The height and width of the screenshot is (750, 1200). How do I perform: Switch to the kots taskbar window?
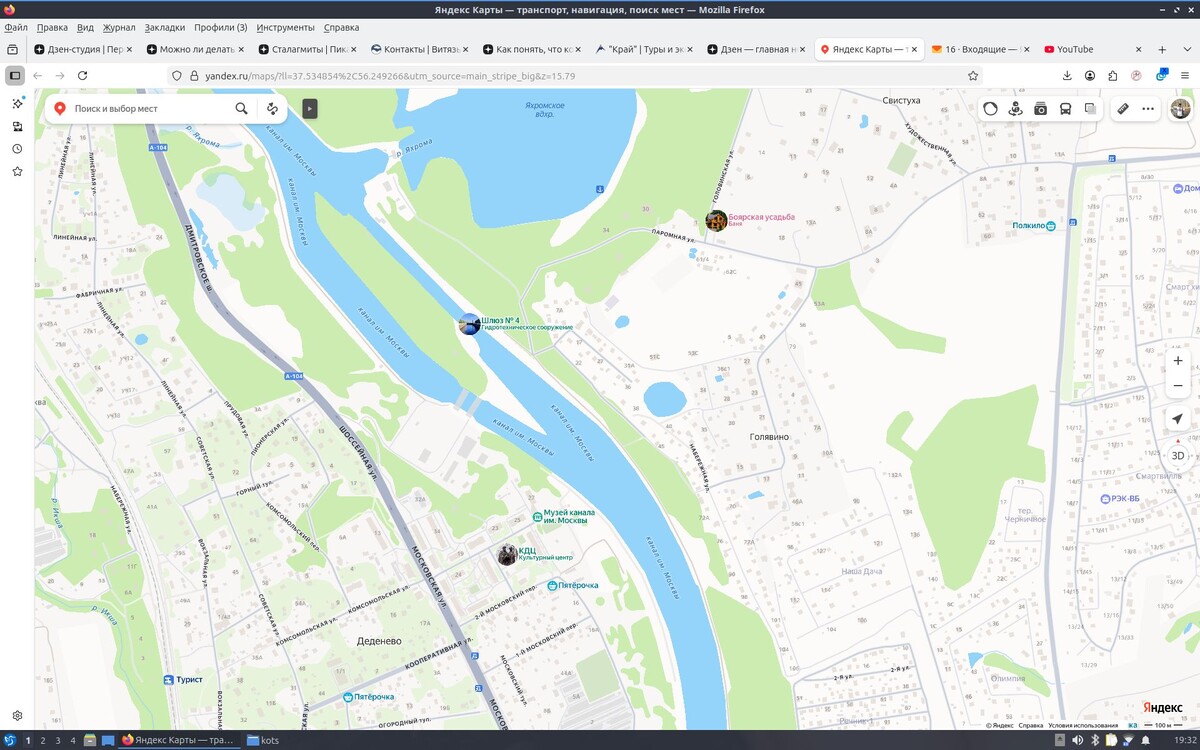click(263, 740)
